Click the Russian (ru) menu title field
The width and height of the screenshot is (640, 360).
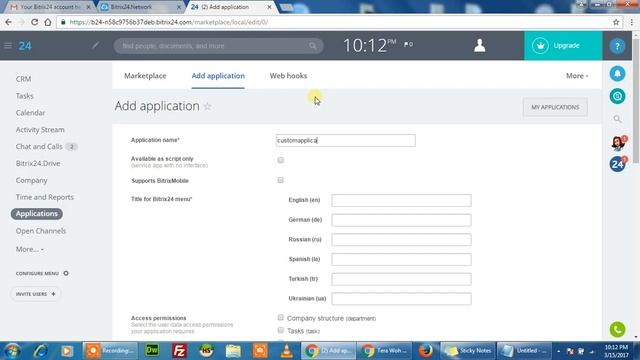tap(401, 240)
